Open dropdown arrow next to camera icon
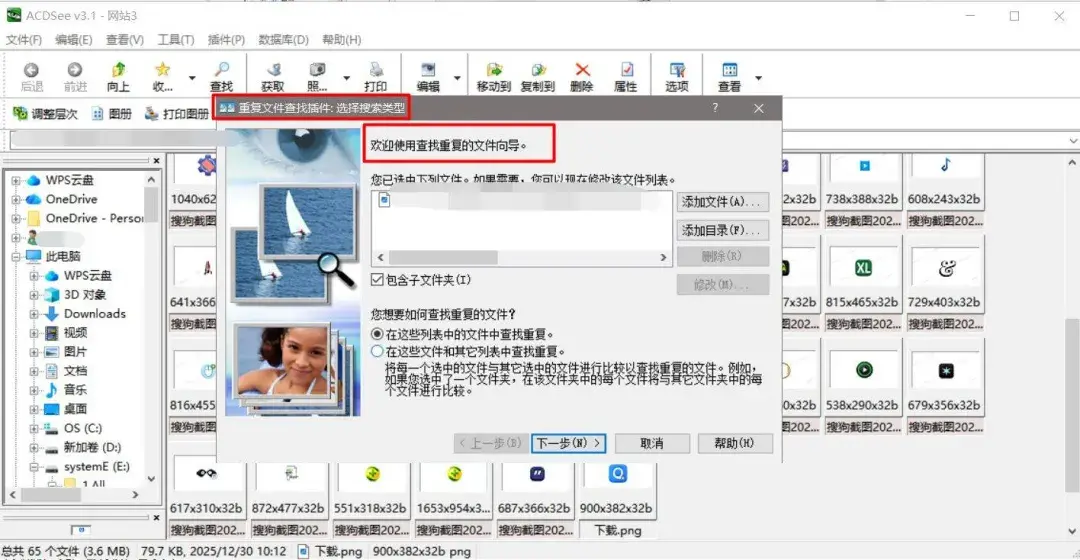This screenshot has height=560, width=1080. click(346, 78)
